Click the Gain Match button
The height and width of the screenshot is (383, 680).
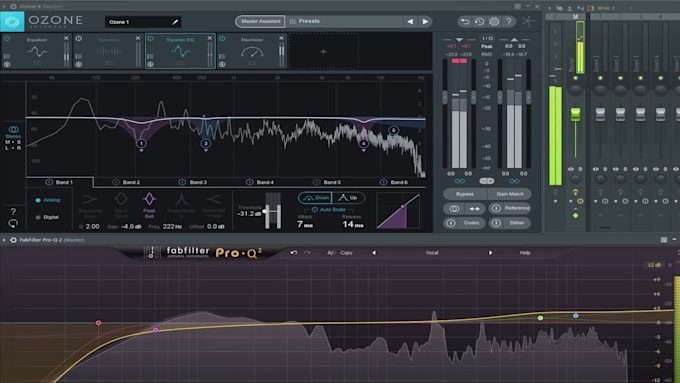coord(510,194)
